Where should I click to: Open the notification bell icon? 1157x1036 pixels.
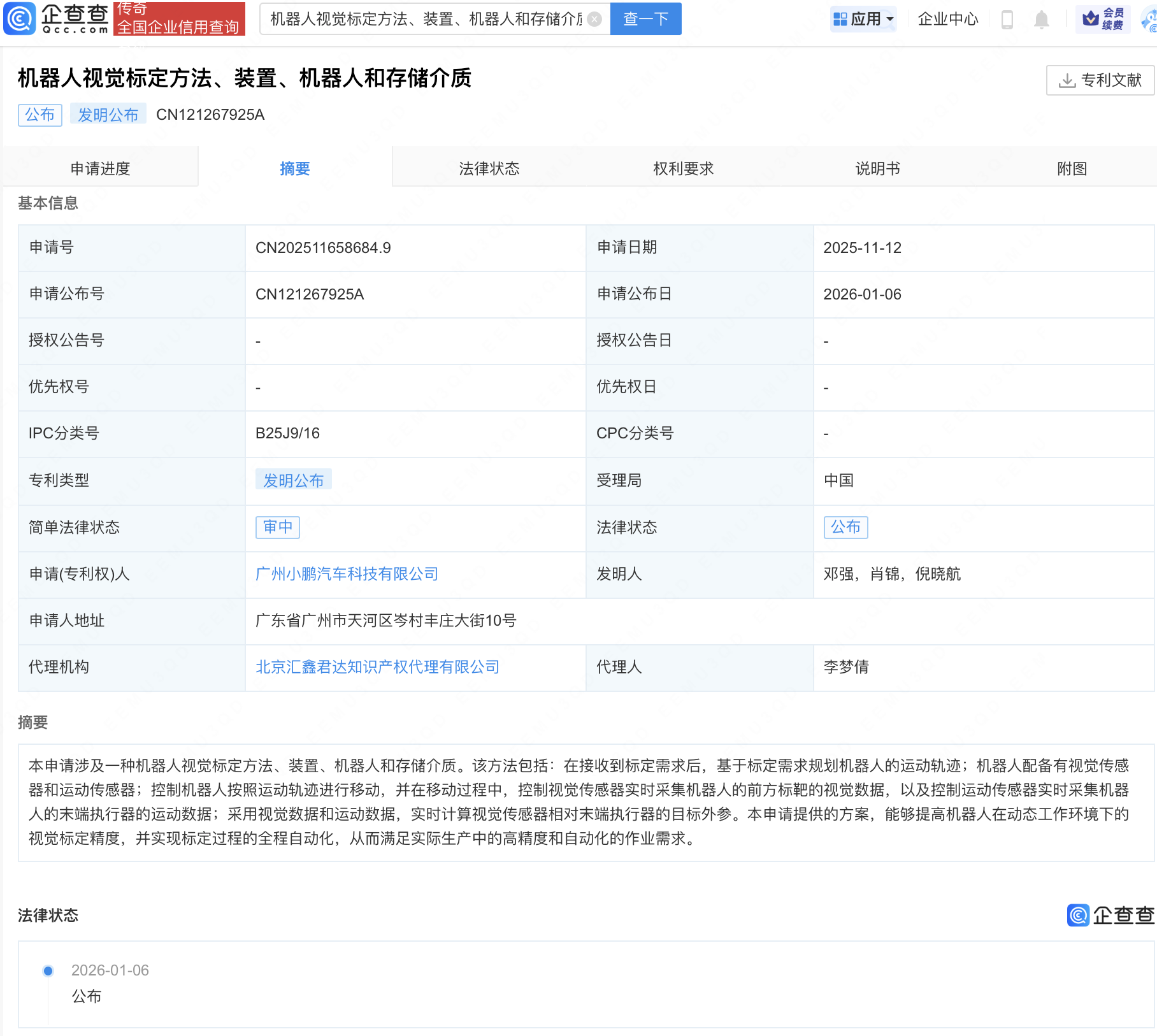point(1042,19)
